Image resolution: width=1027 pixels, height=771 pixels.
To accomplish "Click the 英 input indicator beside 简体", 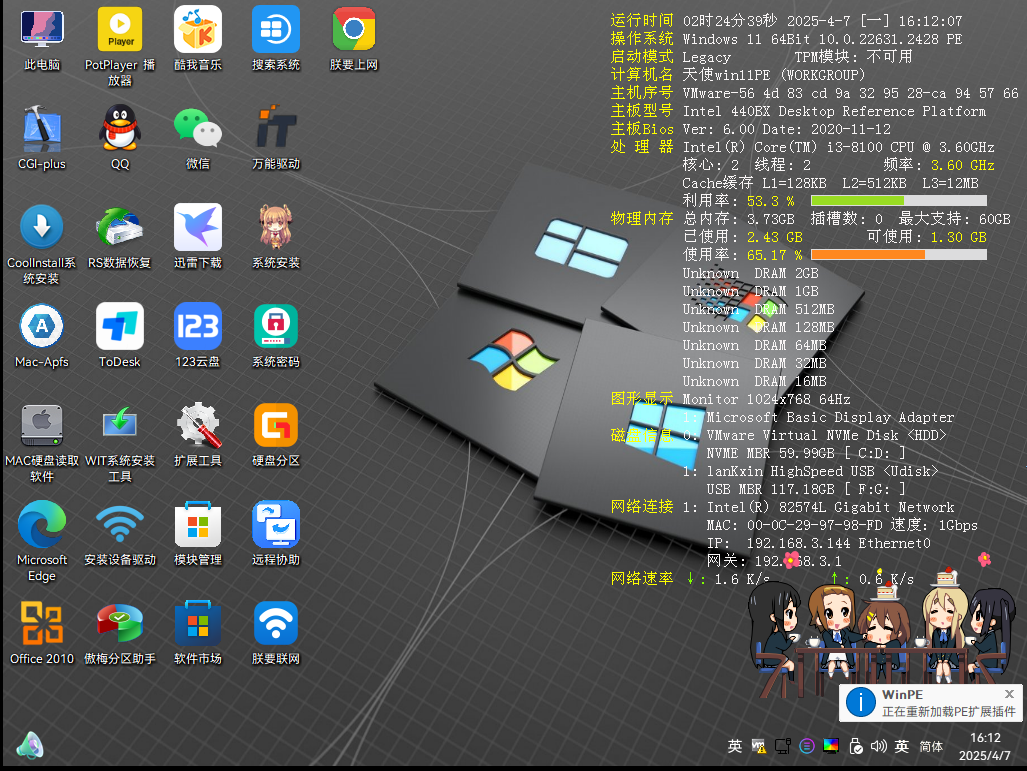I will click(902, 746).
